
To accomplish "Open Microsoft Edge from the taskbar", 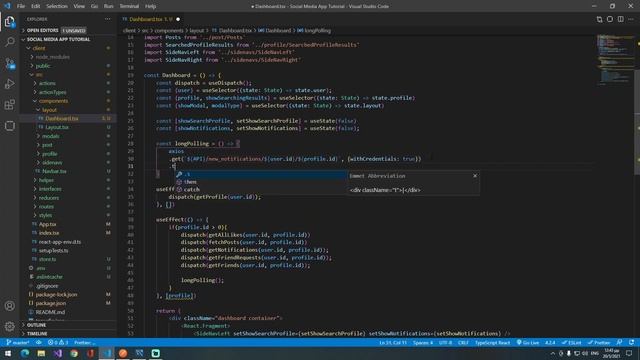I will [x=24, y=353].
